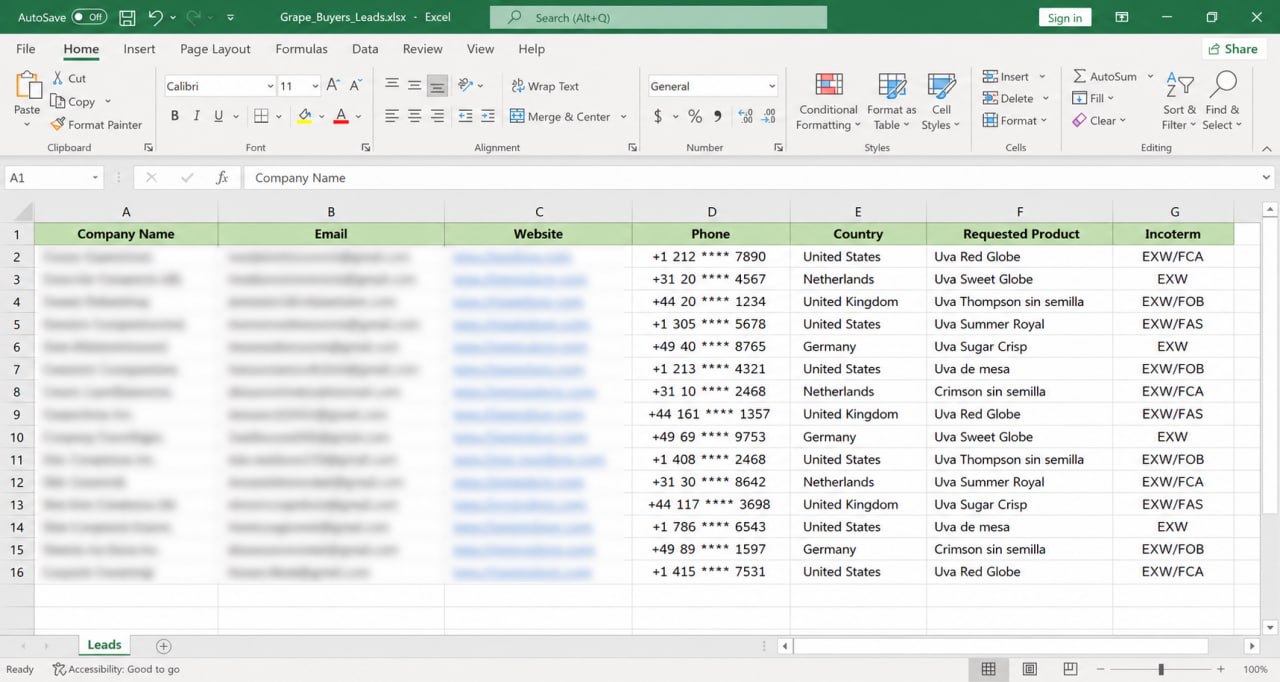Click the Accounting dollar format icon
1280x682 pixels.
[x=657, y=116]
